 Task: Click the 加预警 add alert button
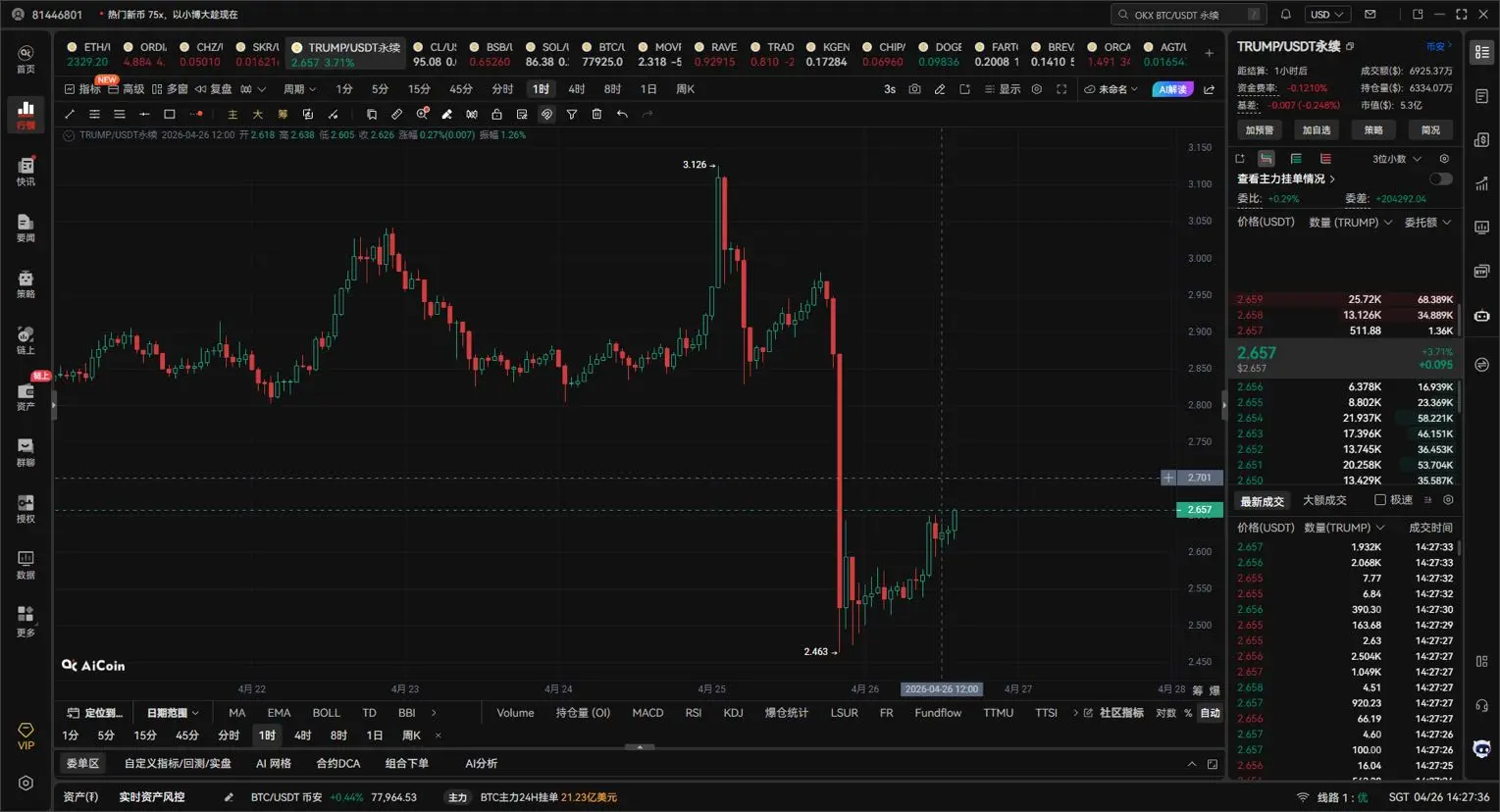click(x=1259, y=130)
